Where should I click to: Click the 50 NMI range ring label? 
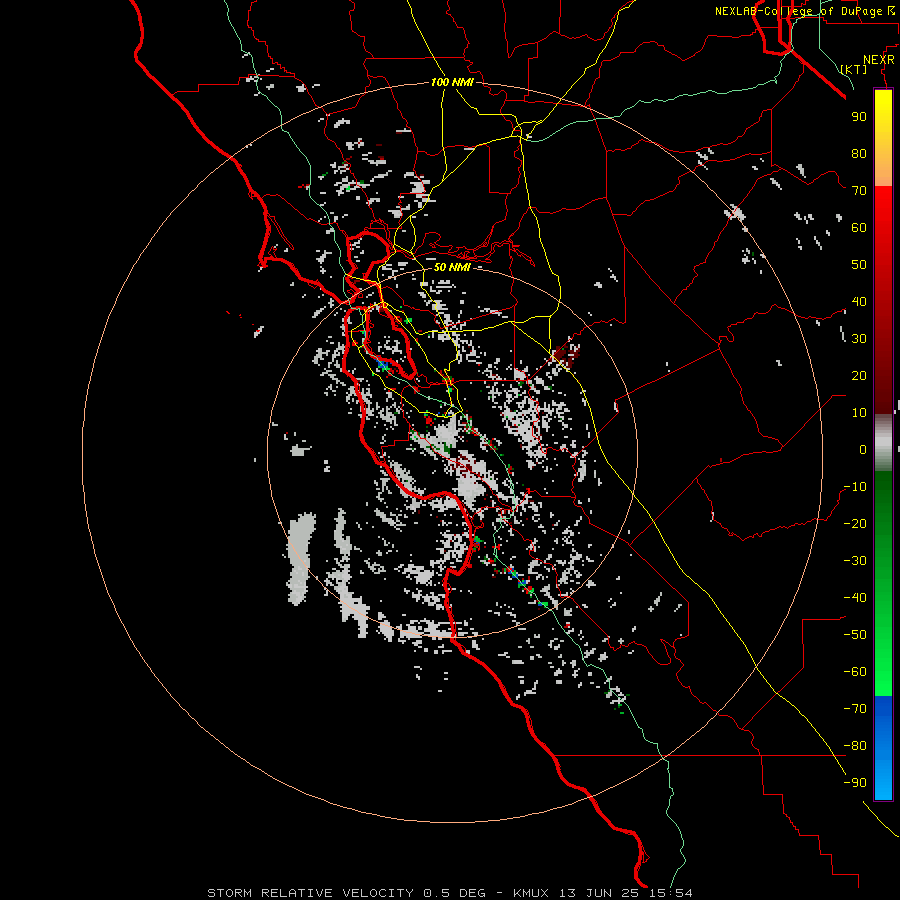tap(452, 267)
